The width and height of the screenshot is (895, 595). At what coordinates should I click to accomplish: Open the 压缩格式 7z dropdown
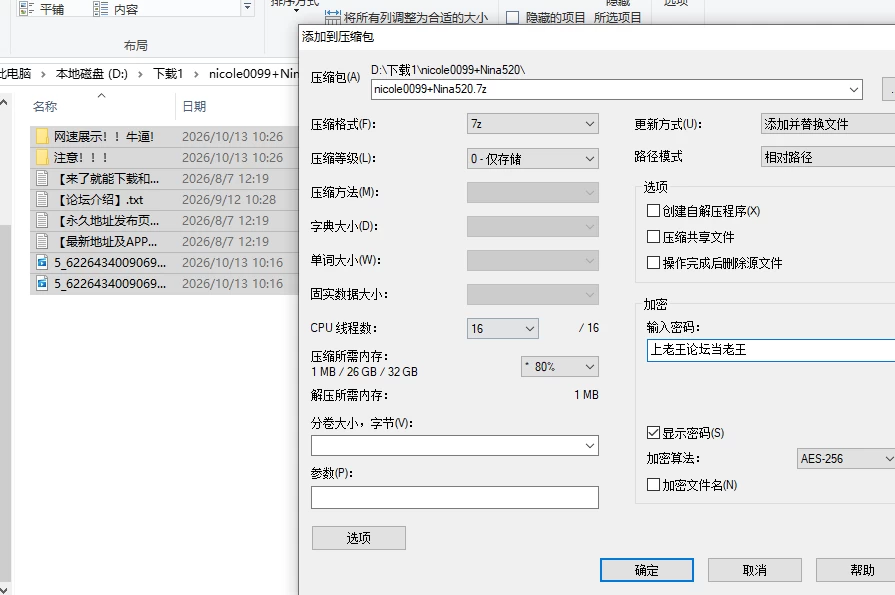pos(533,124)
